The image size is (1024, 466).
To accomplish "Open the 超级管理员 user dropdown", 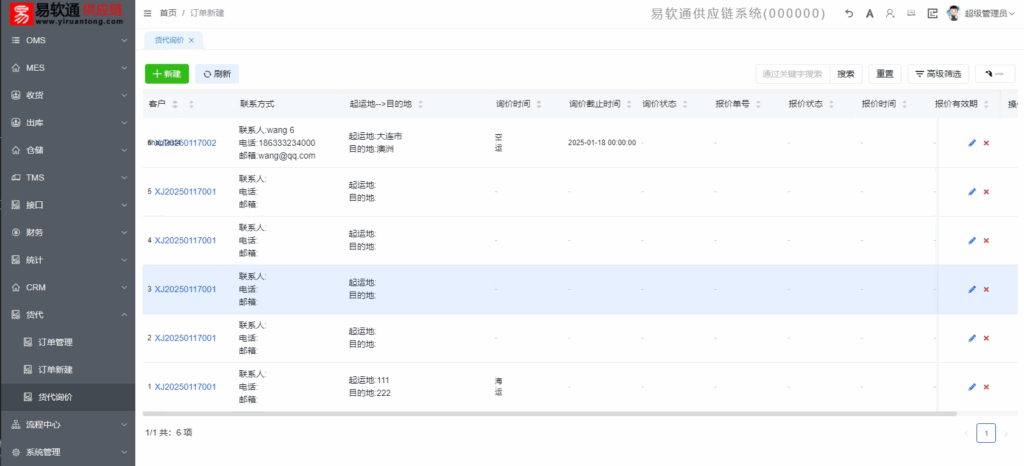I will click(989, 13).
